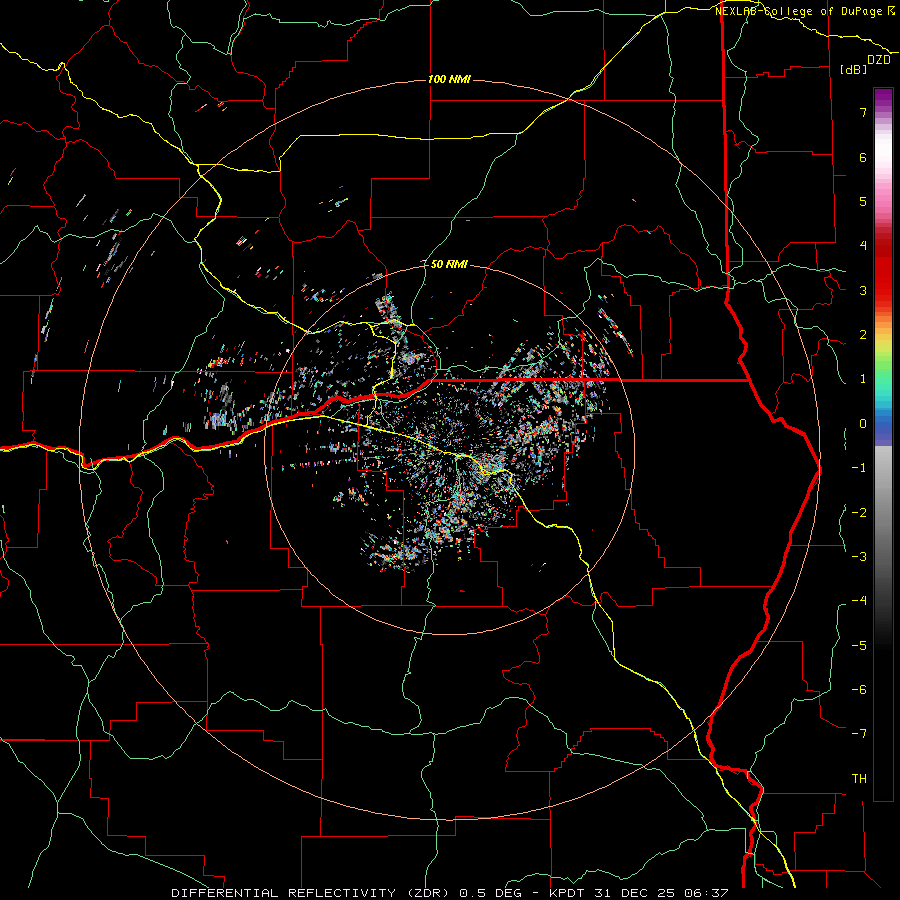The image size is (900, 900).
Task: Click the legend value 2
Action: pos(863,335)
